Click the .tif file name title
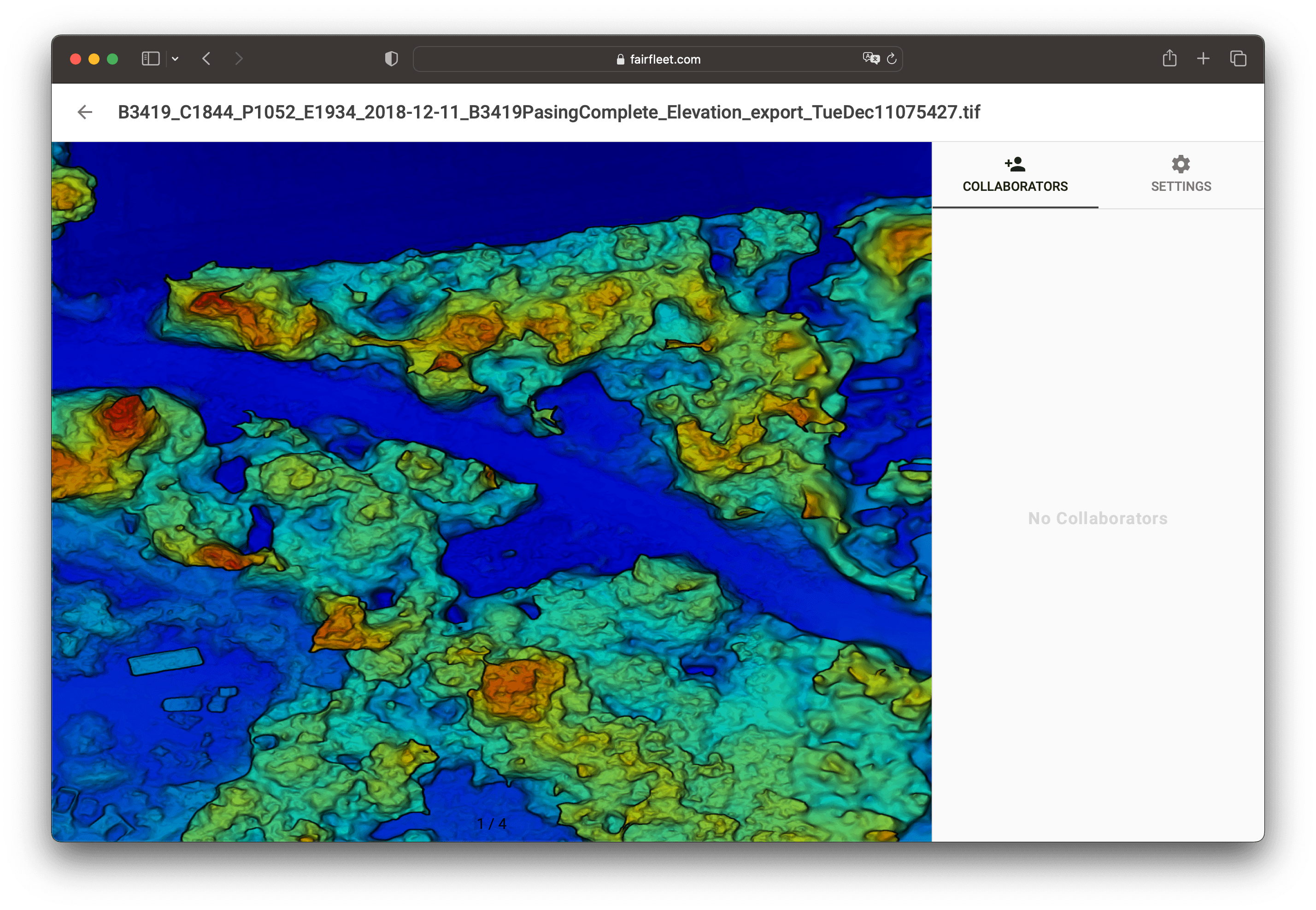1316x910 pixels. pyautogui.click(x=548, y=112)
